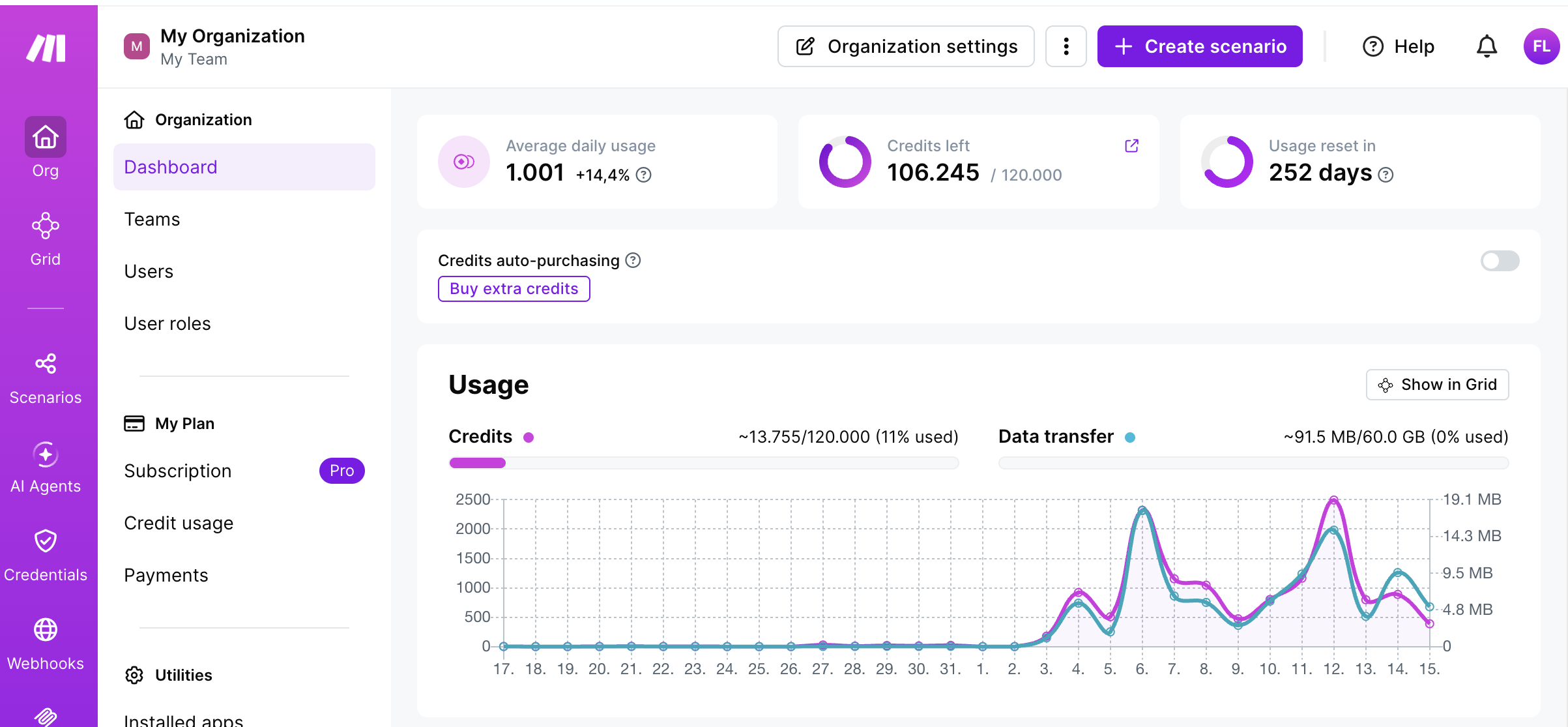Screen dimensions: 1568x727
Task: Click Buy extra credits button
Action: [x=514, y=289]
